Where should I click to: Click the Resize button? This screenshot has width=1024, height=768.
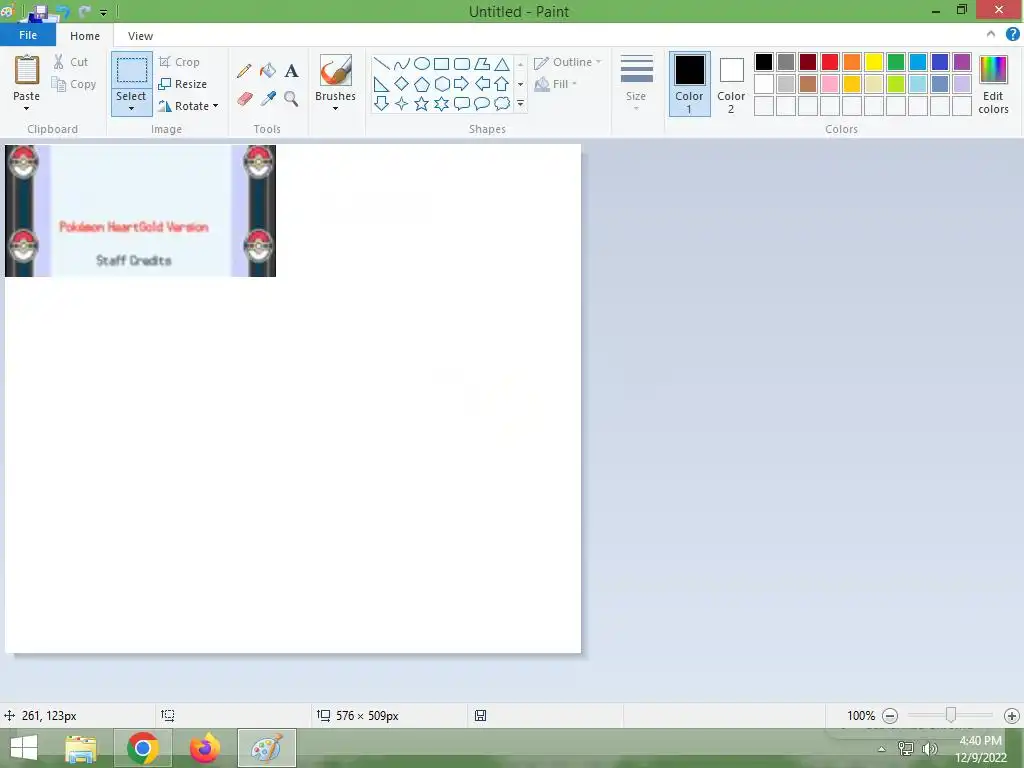click(182, 84)
